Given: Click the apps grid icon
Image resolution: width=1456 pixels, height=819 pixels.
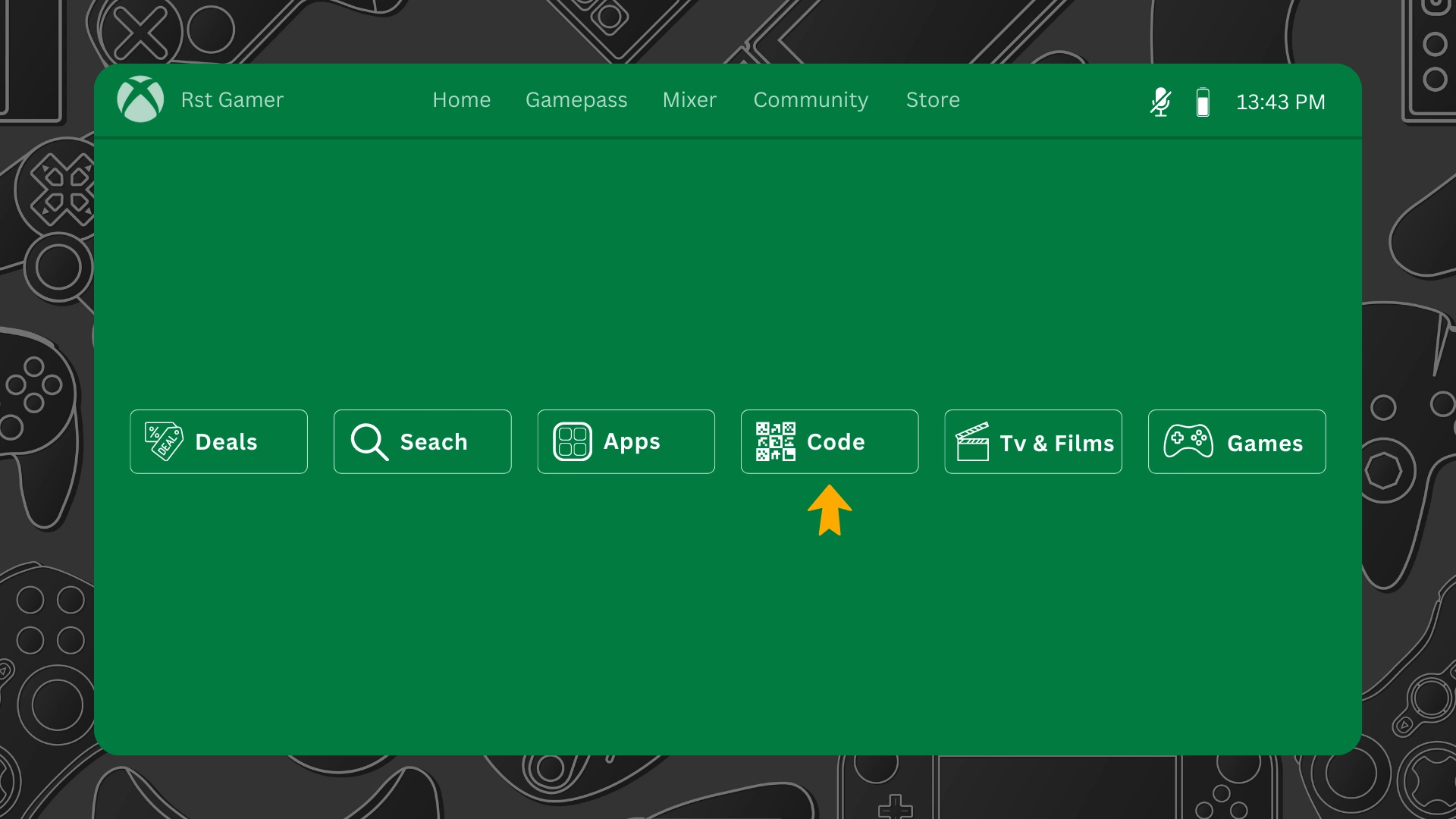Looking at the screenshot, I should pos(573,441).
